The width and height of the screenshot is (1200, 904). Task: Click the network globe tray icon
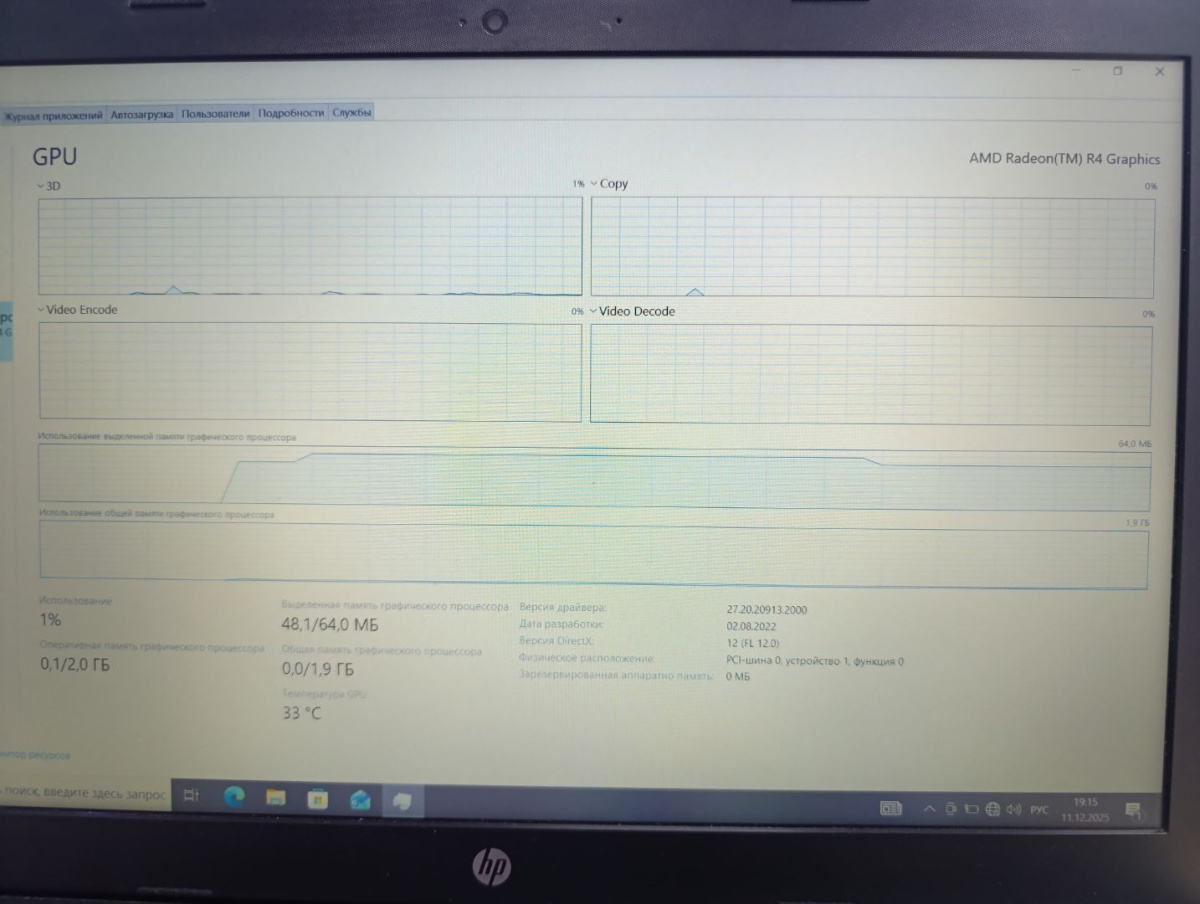point(992,809)
